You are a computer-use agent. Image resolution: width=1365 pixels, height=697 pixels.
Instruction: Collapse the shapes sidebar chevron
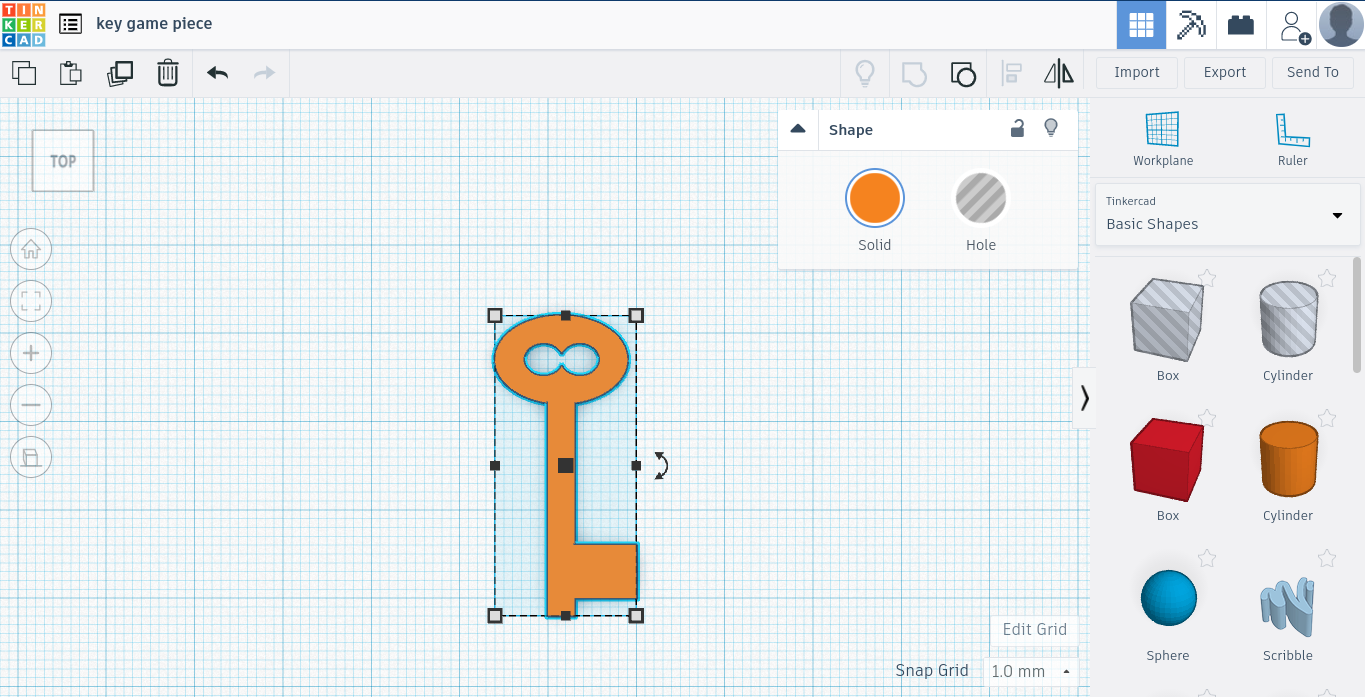[x=1084, y=398]
